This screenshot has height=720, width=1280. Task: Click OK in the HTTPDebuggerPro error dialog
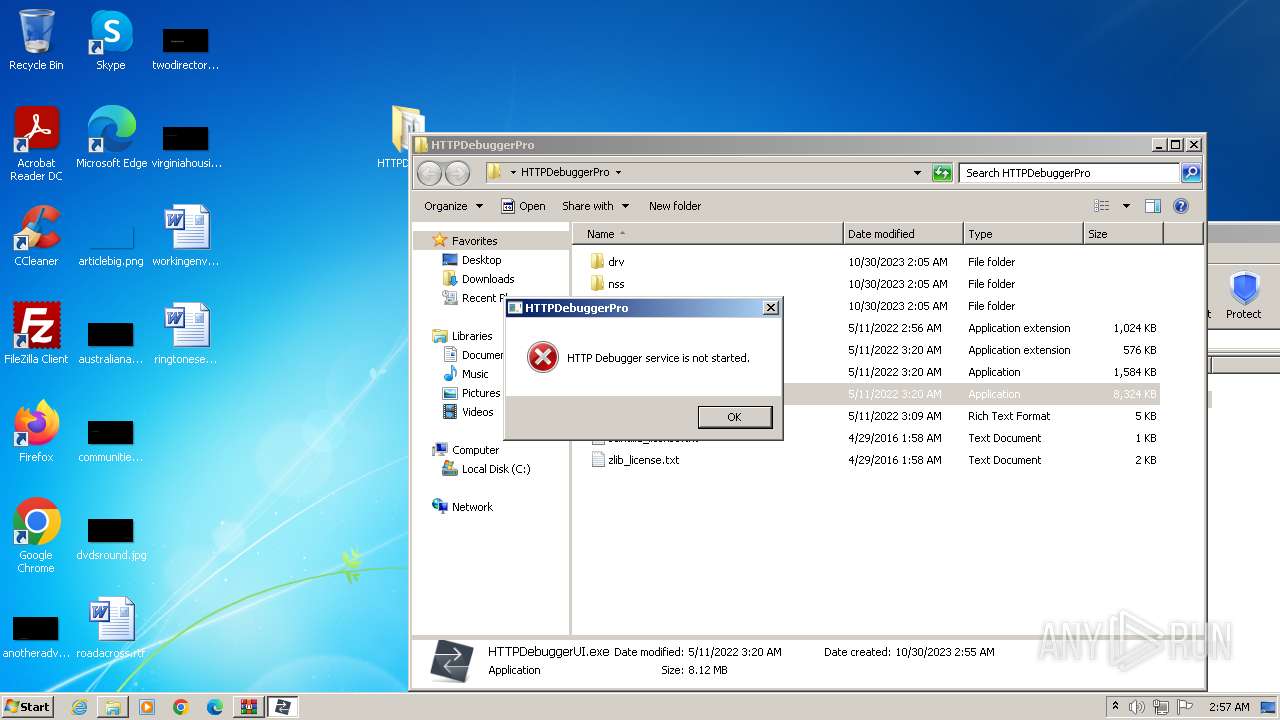pyautogui.click(x=735, y=417)
